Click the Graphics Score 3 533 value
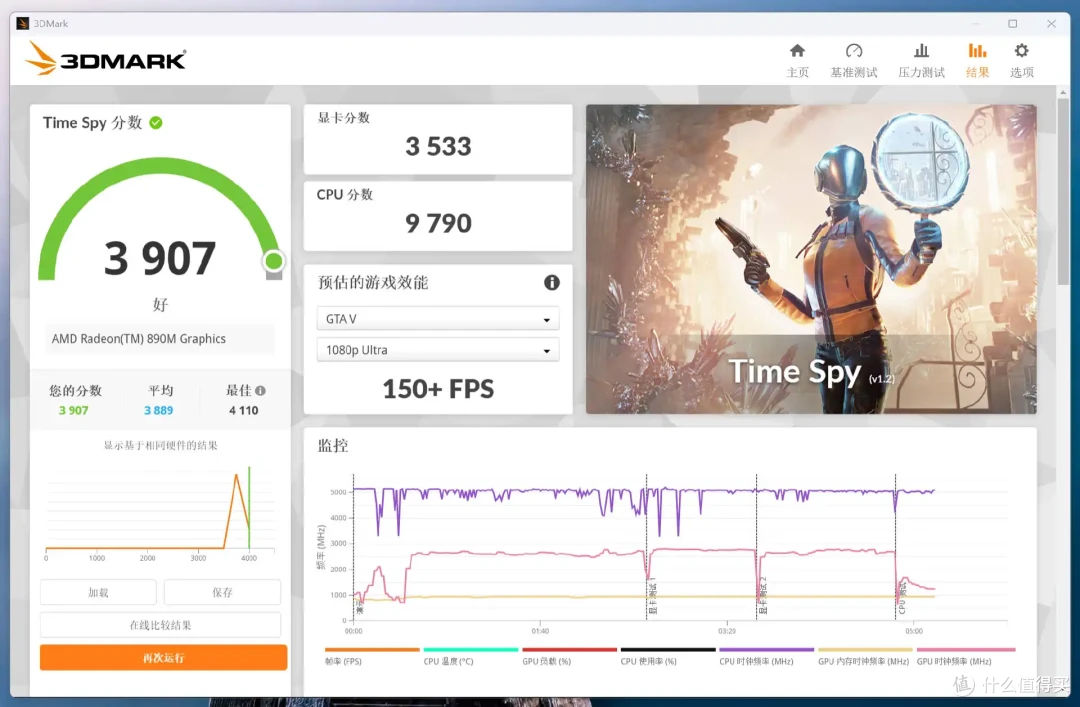The image size is (1080, 707). click(x=438, y=146)
